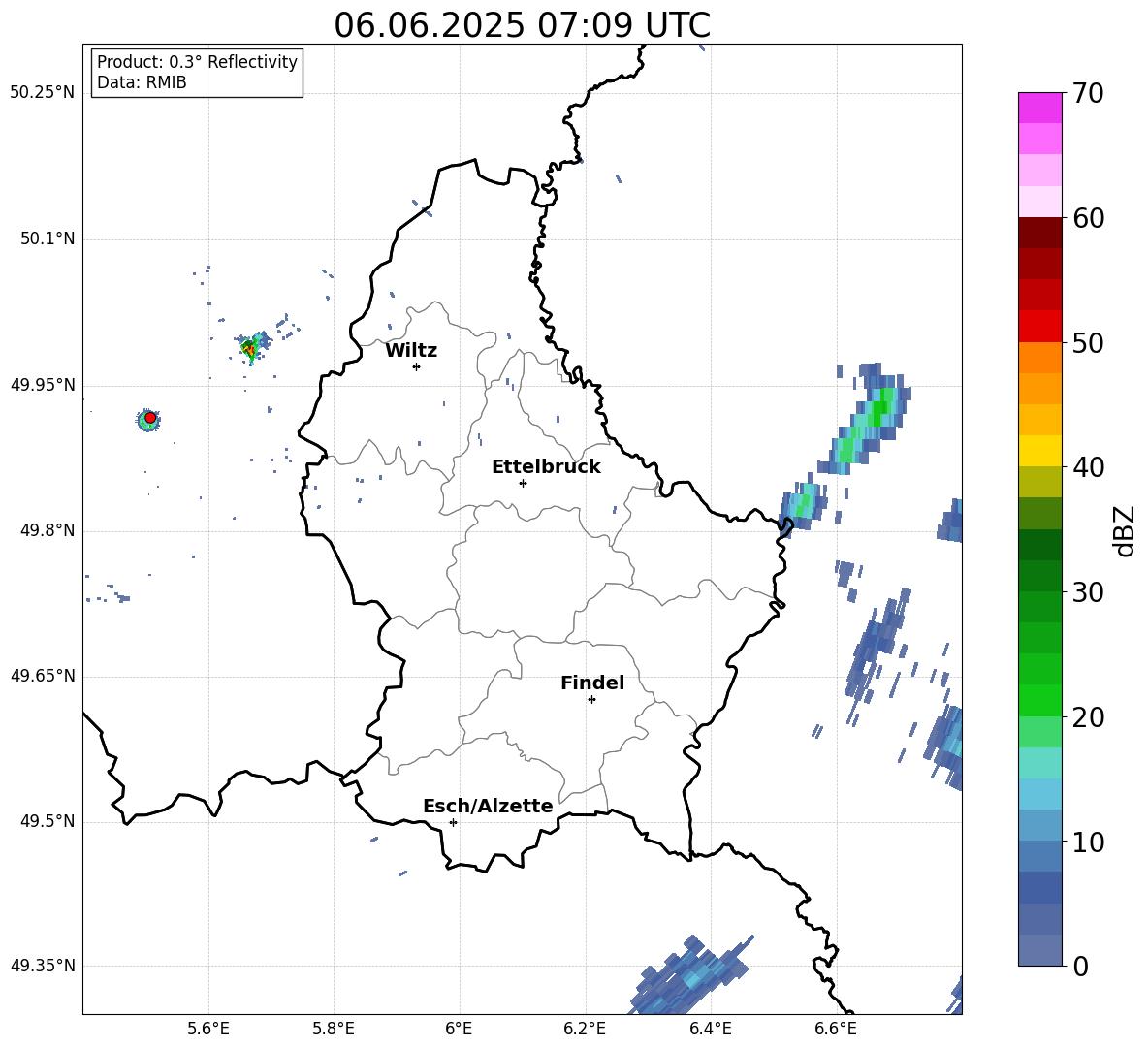Image resolution: width=1148 pixels, height=1048 pixels.
Task: Click the dark red colorbar segment below 60
Action: (1039, 233)
